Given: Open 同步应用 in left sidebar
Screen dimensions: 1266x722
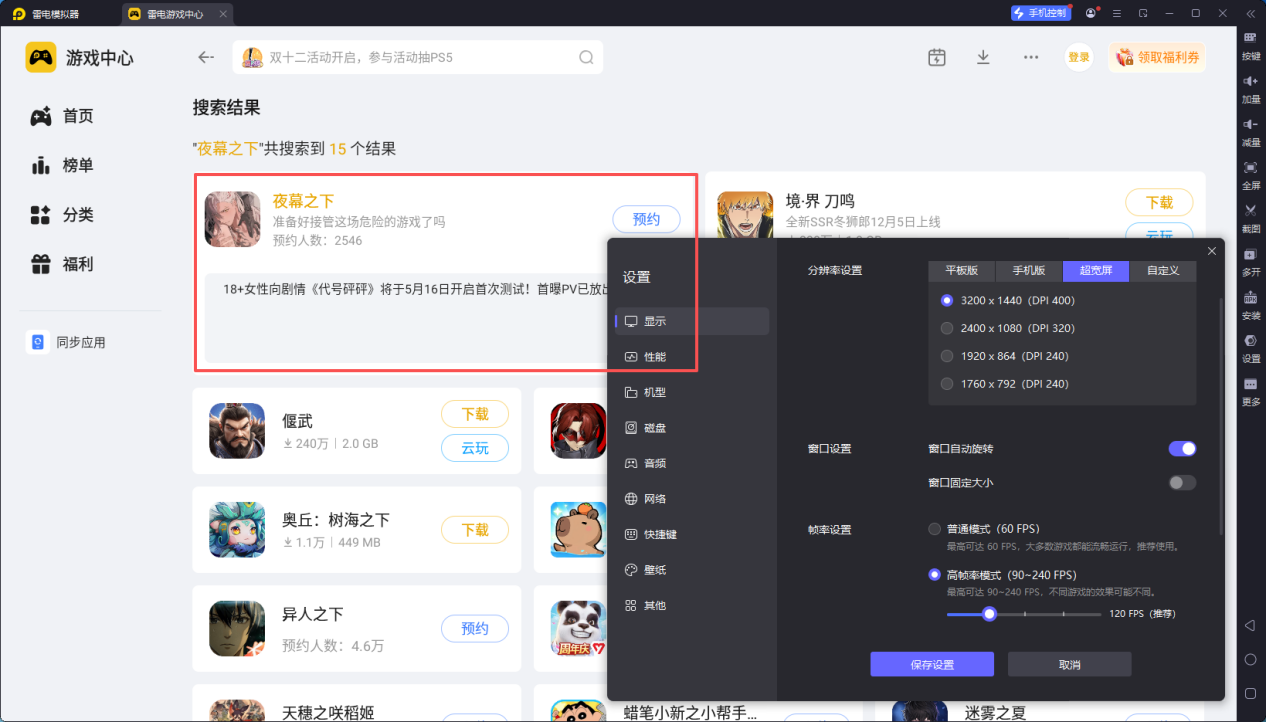Looking at the screenshot, I should (x=67, y=342).
